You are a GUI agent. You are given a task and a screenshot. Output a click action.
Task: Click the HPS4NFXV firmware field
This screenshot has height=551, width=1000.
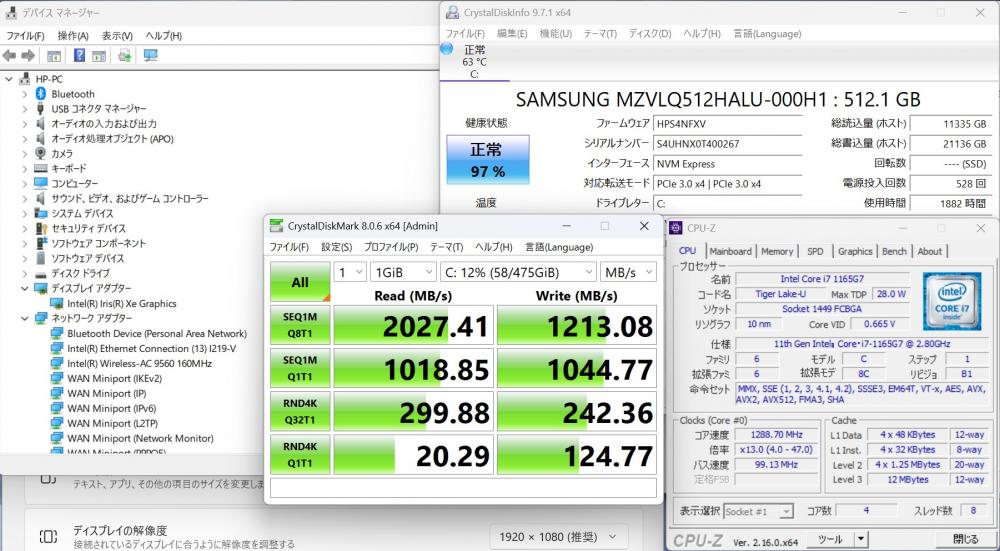pos(728,124)
